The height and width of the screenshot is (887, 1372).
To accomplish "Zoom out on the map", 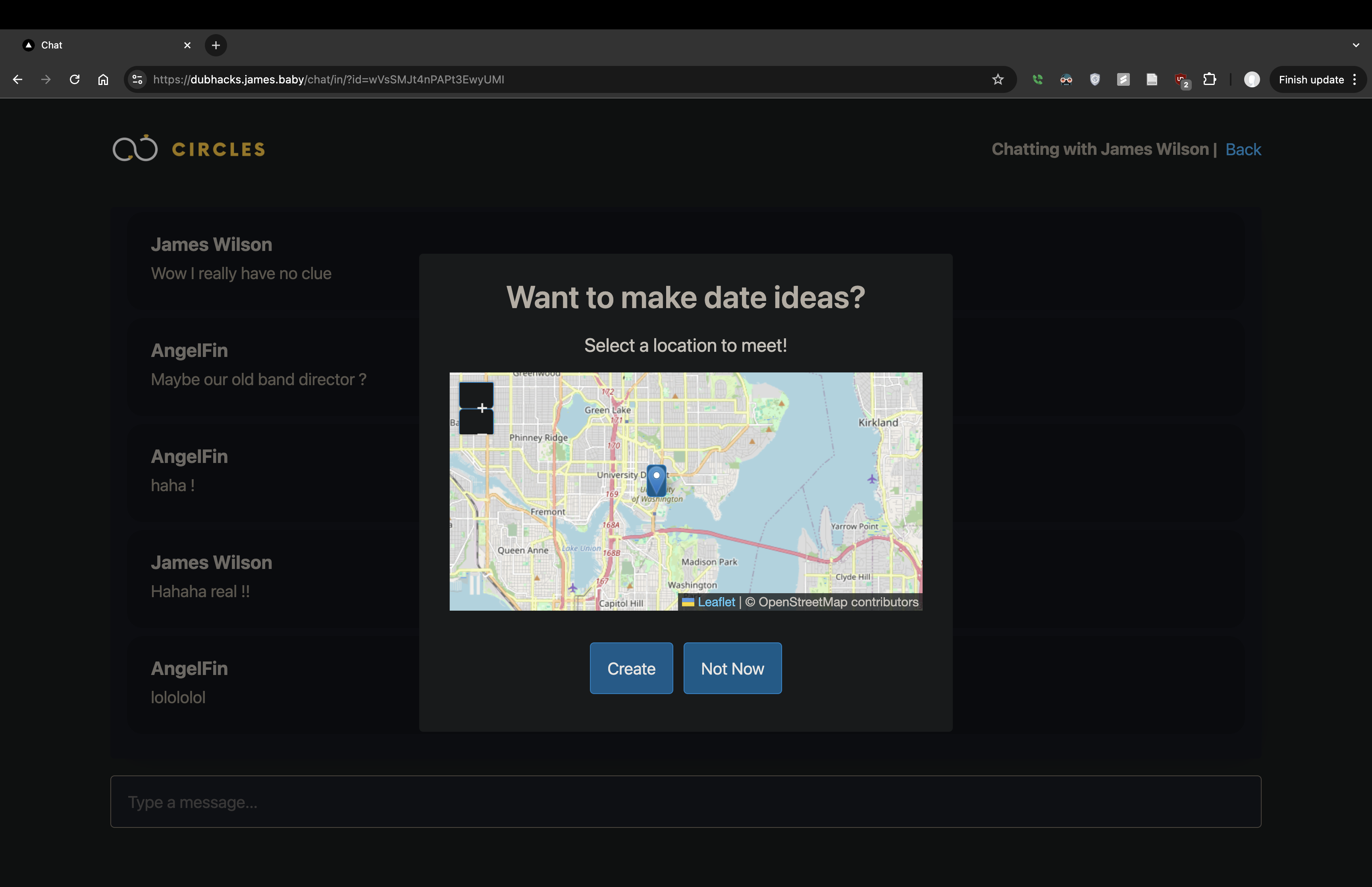I will click(x=476, y=423).
